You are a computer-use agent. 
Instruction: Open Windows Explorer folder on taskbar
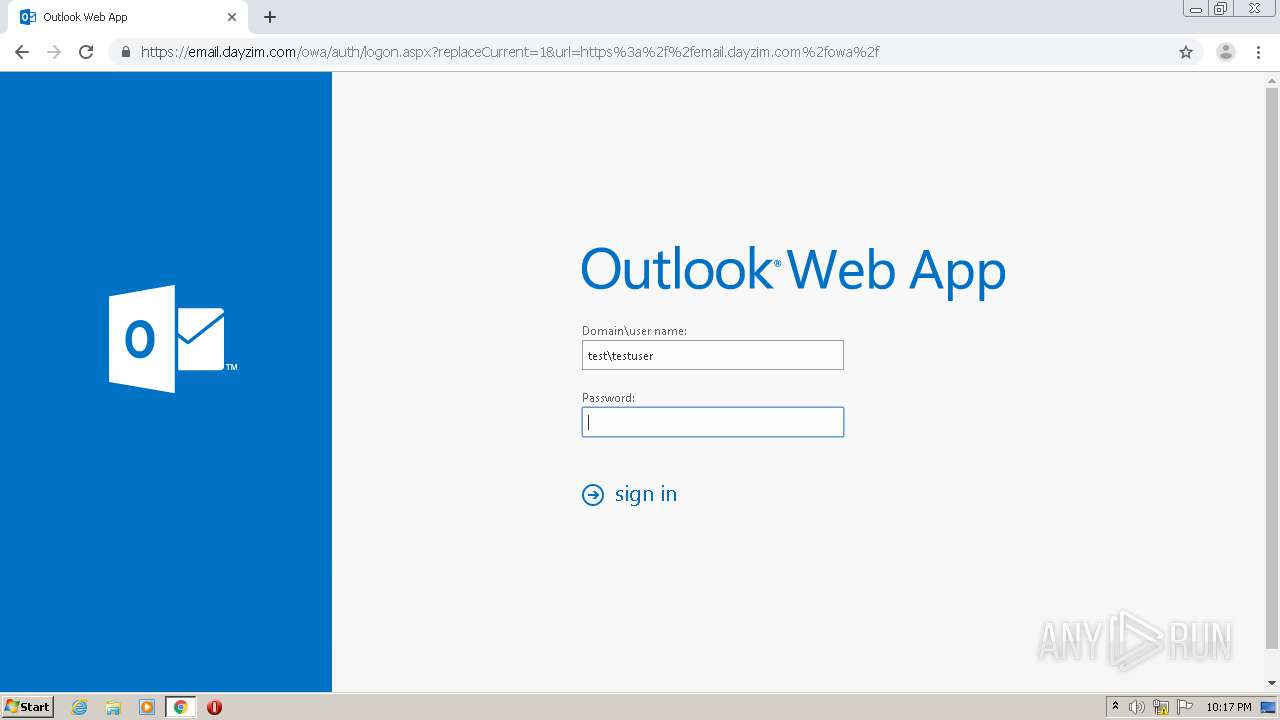click(x=113, y=707)
